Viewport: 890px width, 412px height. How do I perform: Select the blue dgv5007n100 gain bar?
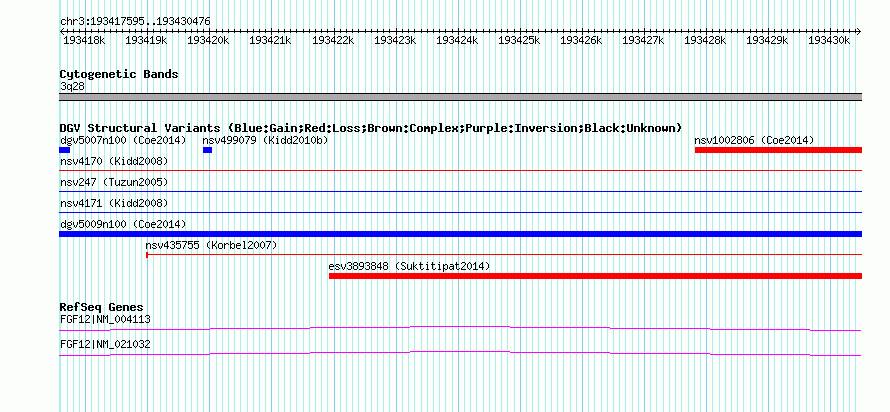click(65, 150)
